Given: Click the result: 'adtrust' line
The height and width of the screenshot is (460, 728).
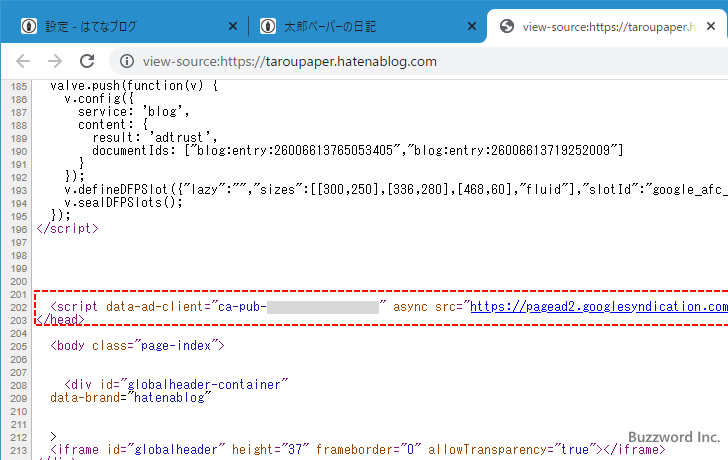Looking at the screenshot, I should (x=155, y=138).
